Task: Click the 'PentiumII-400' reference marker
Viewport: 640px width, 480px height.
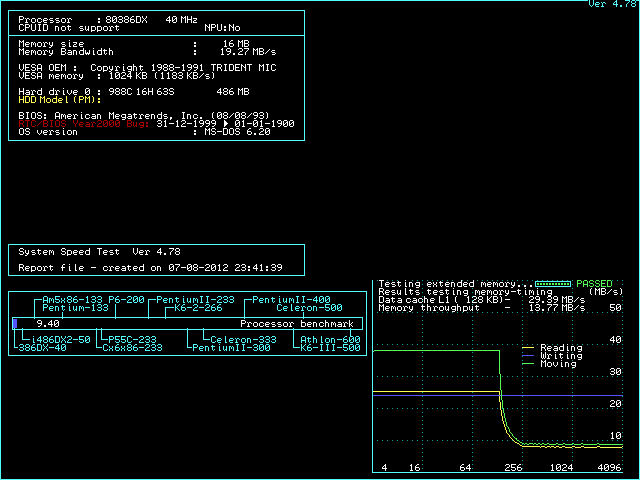Action: (x=291, y=300)
